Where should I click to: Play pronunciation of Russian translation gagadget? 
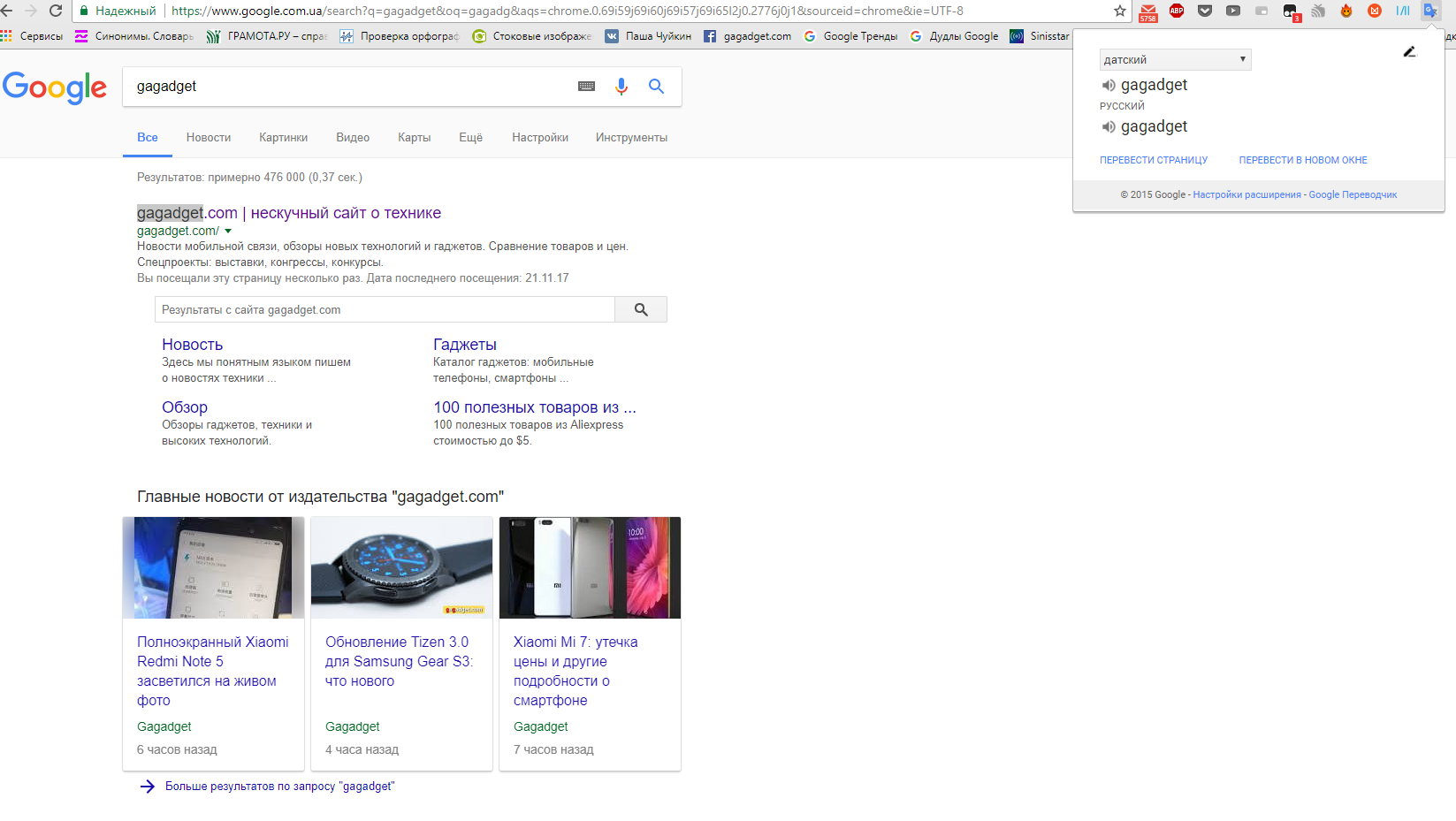click(x=1109, y=126)
